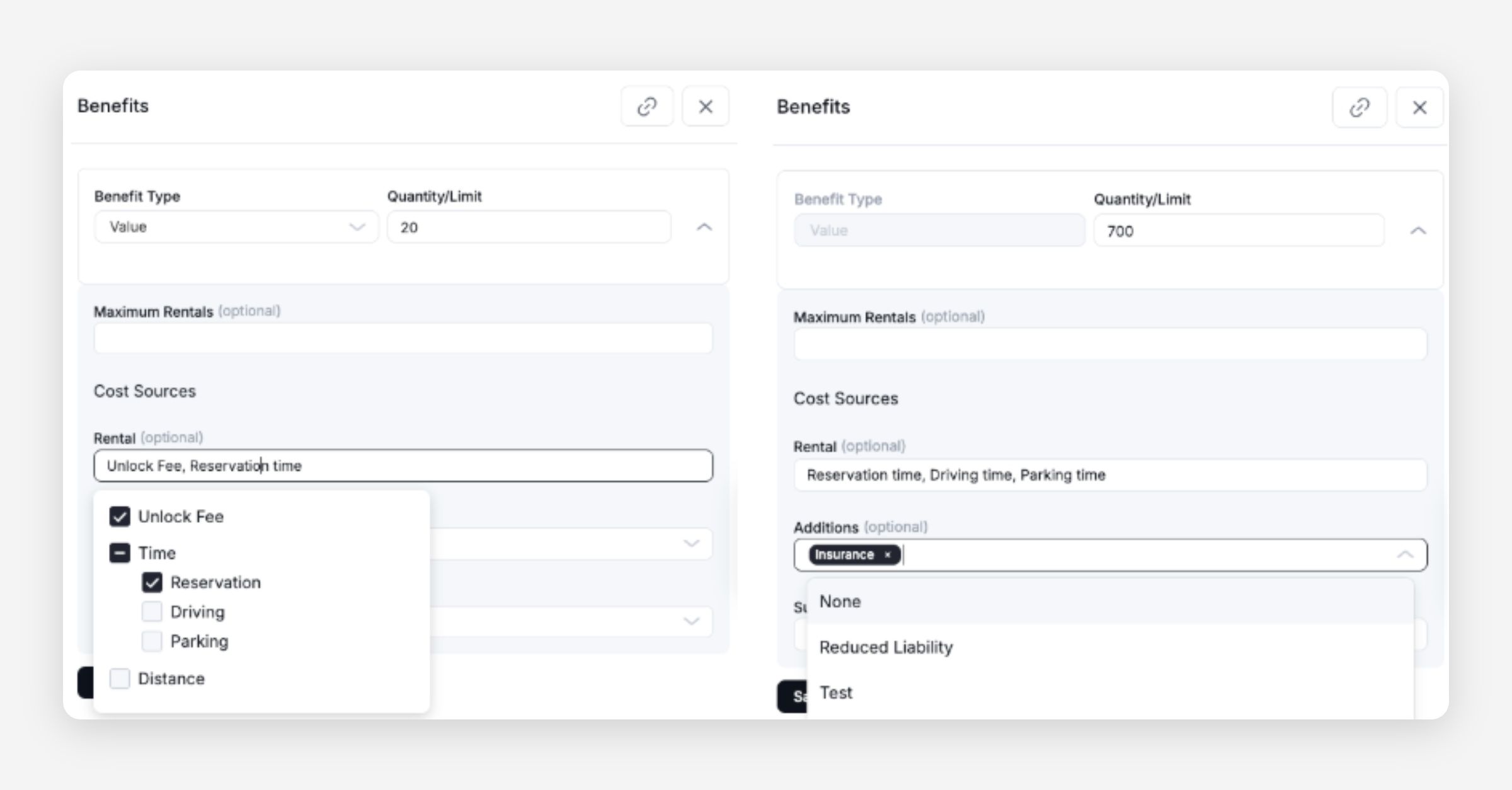Collapse the Additions dropdown arrow
This screenshot has height=790, width=1512.
click(1405, 555)
